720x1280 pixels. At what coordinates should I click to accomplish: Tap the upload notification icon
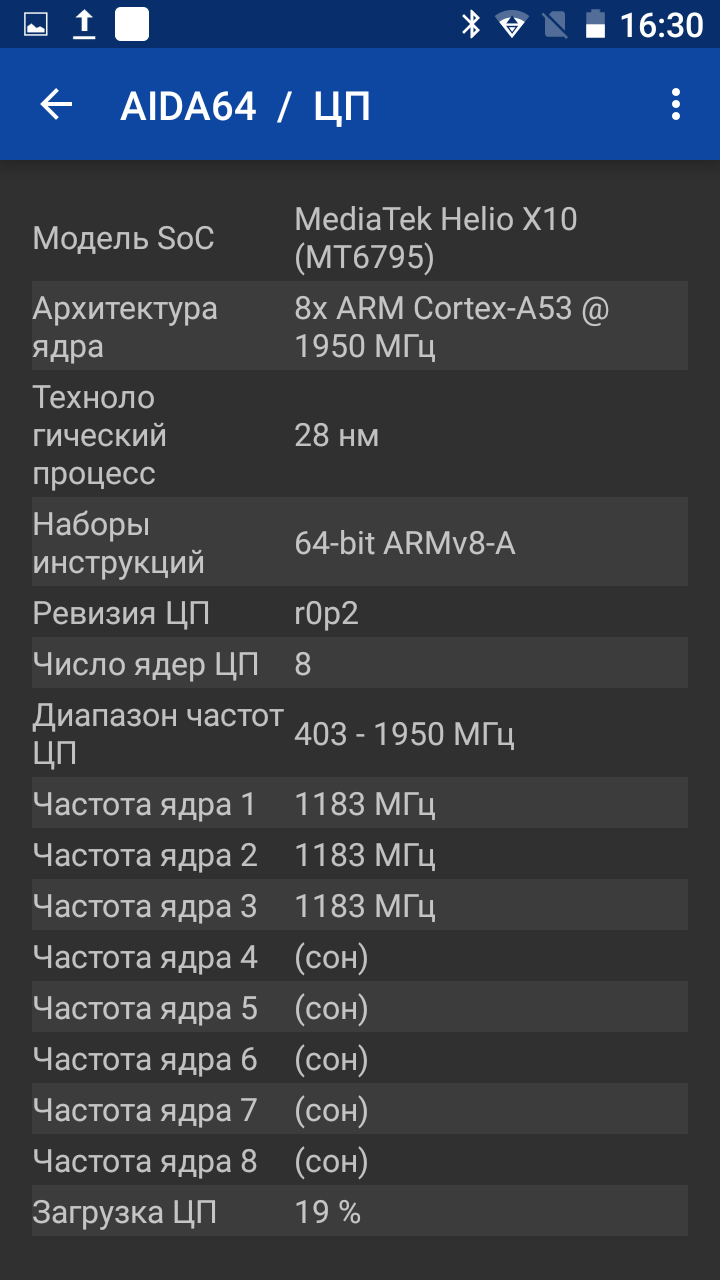[x=84, y=24]
